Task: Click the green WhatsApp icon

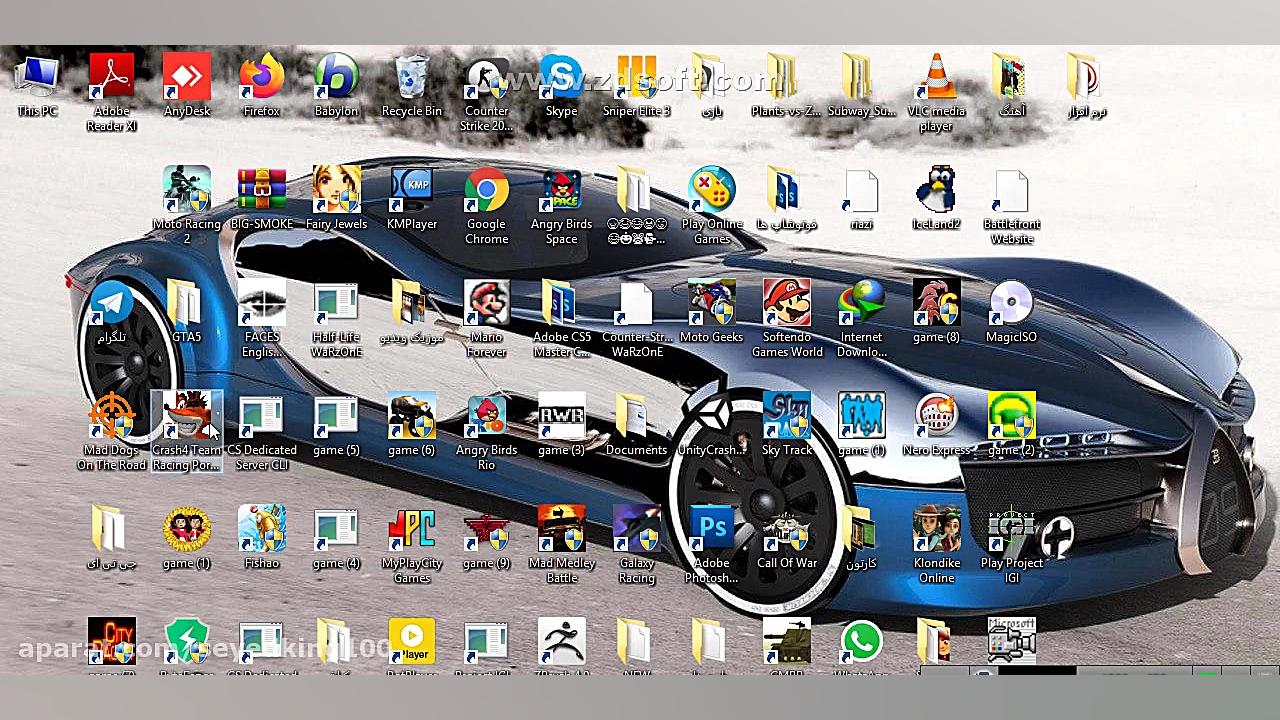Action: (x=861, y=645)
